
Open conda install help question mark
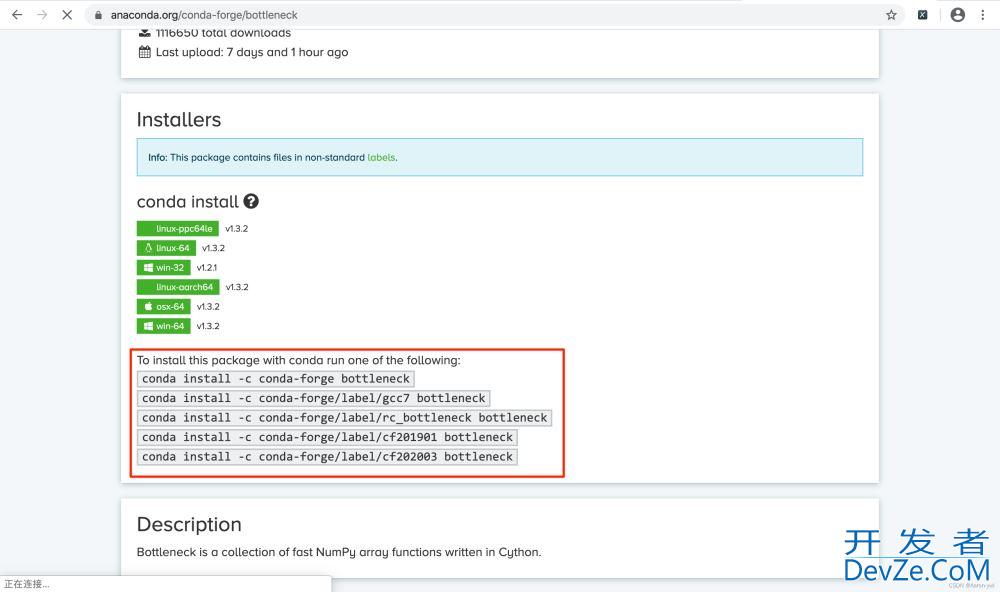[251, 201]
